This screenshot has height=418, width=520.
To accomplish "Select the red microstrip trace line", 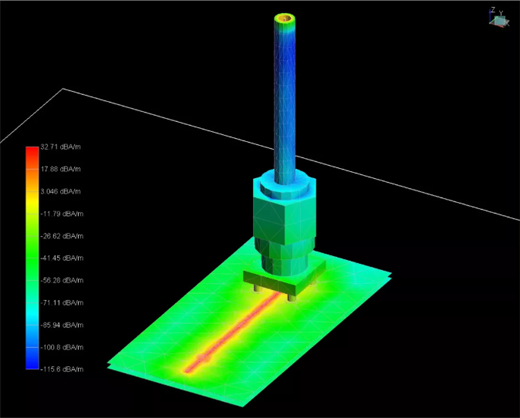I will click(232, 332).
